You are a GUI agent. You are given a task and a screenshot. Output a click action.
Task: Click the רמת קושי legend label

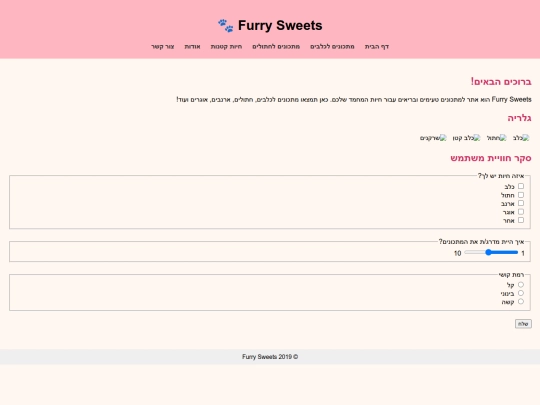coord(511,275)
